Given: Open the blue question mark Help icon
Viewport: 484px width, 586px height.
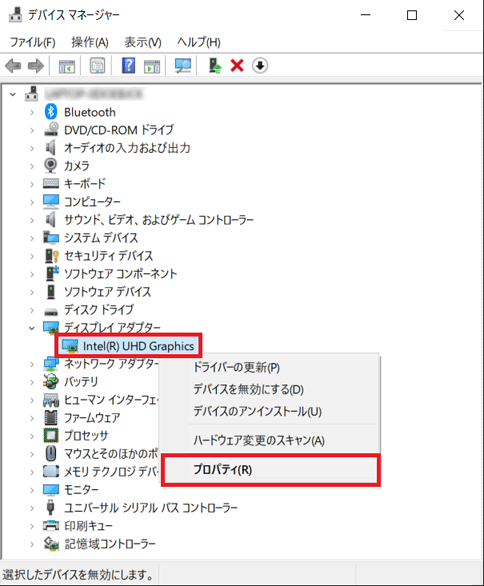Looking at the screenshot, I should click(128, 66).
